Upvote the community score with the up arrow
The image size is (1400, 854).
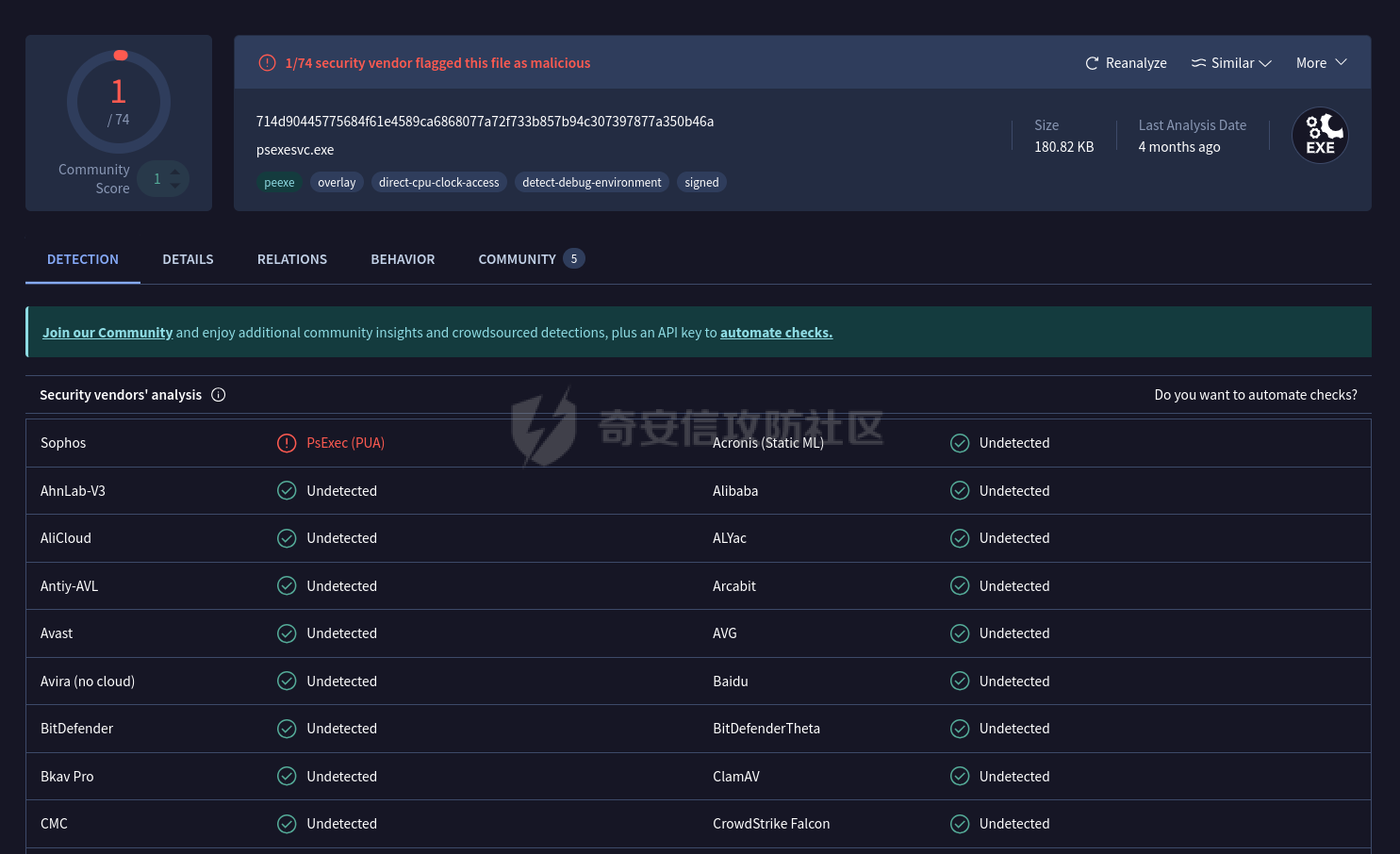pos(175,172)
